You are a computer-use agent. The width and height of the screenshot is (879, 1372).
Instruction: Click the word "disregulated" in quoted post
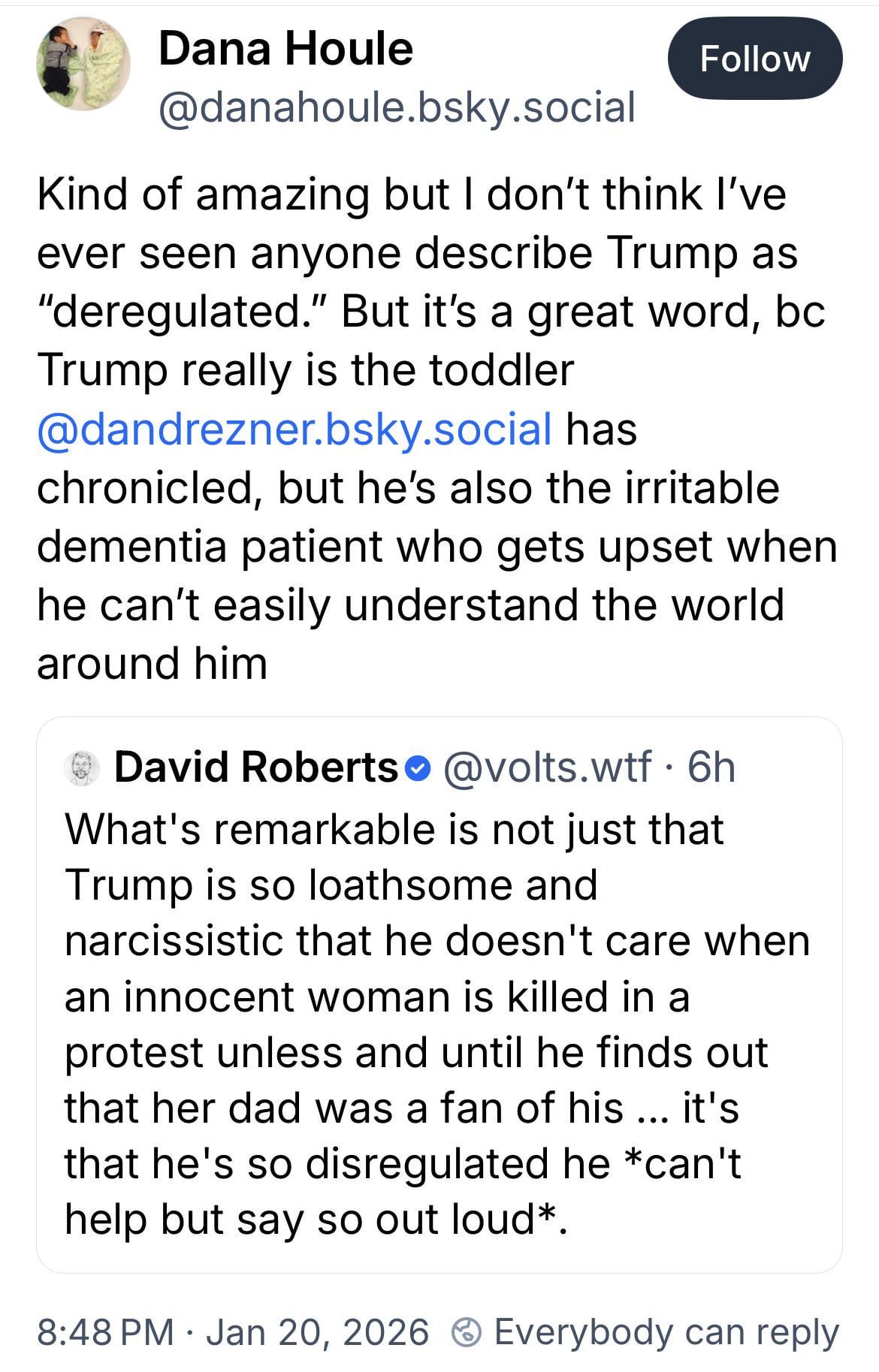click(430, 1162)
